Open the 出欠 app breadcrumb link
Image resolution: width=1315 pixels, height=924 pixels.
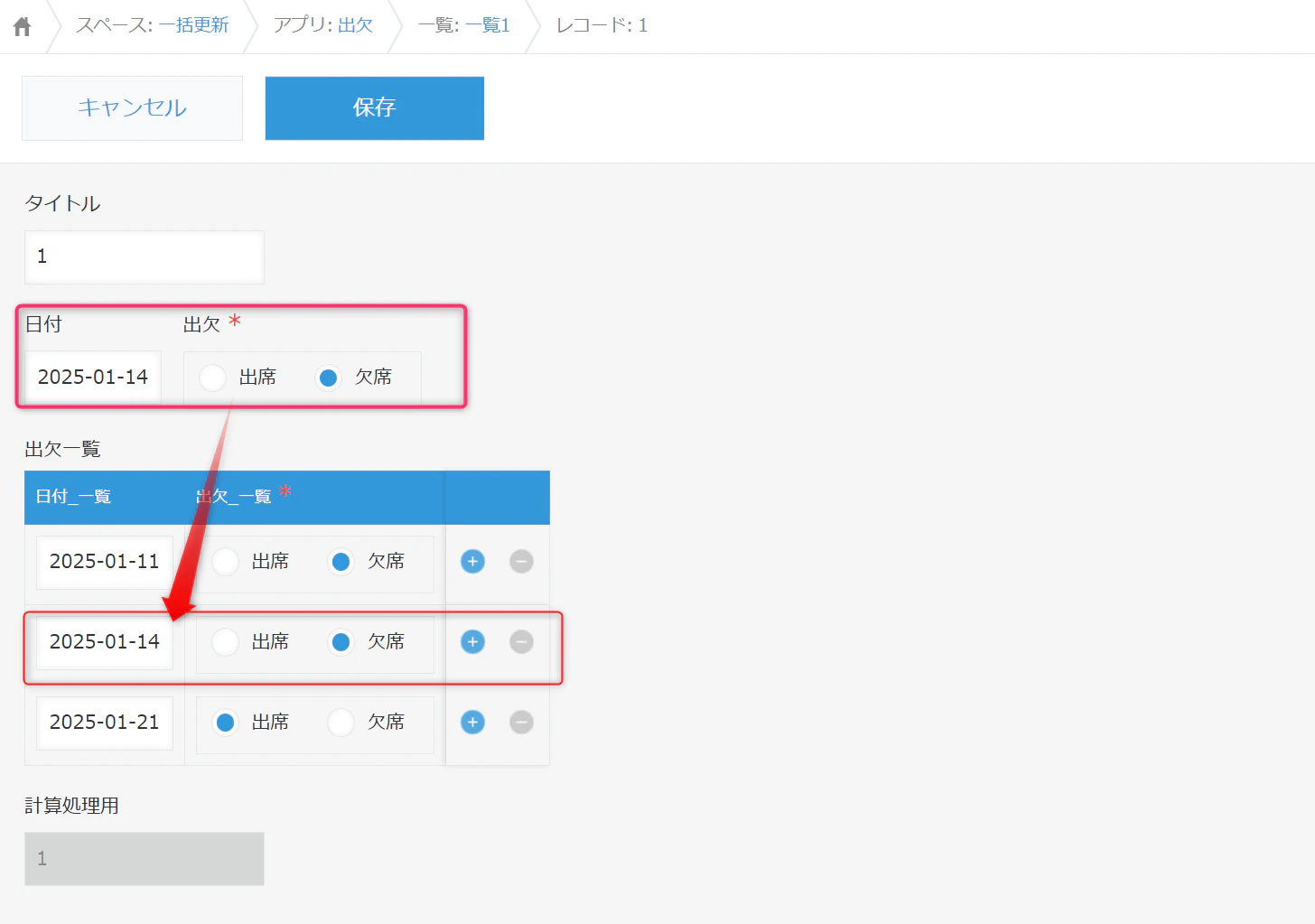[356, 25]
